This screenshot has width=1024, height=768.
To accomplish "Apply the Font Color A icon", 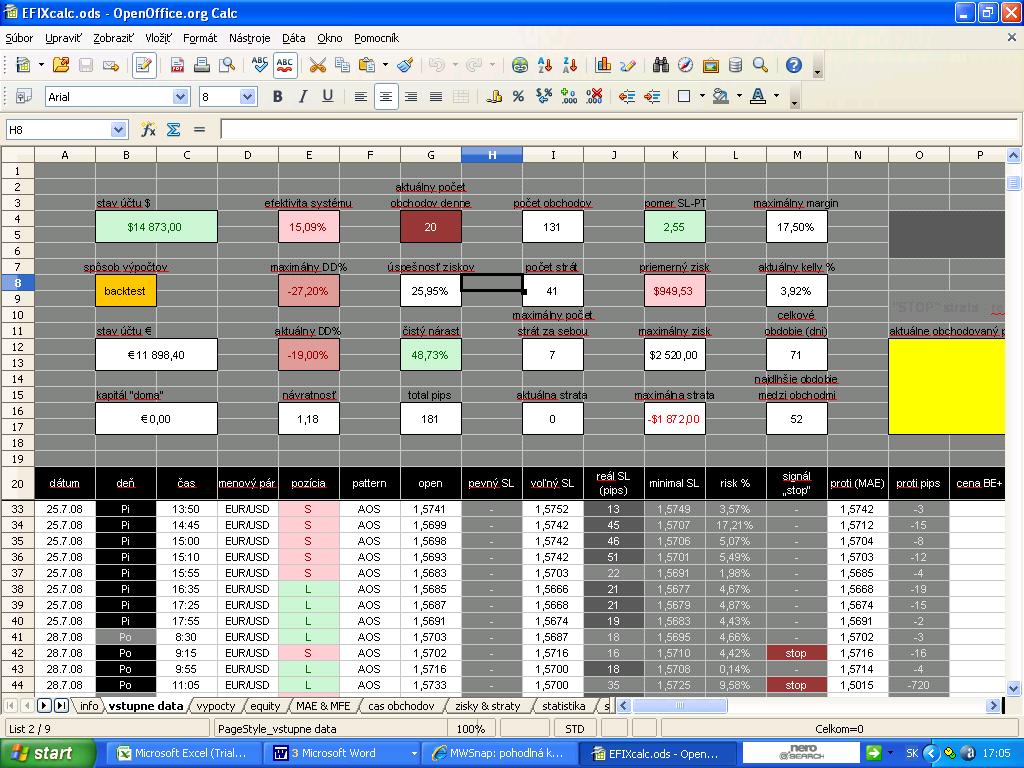I will tap(758, 97).
